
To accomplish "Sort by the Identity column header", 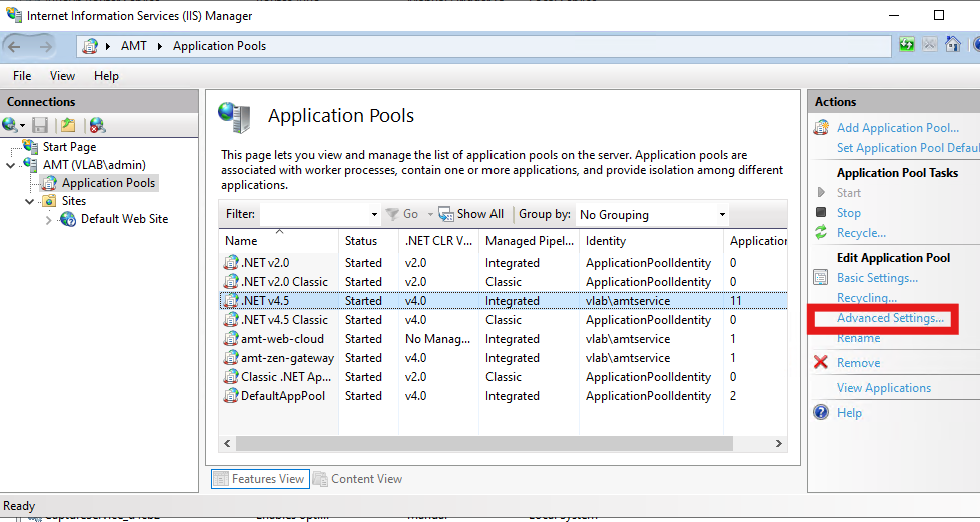I will (651, 241).
